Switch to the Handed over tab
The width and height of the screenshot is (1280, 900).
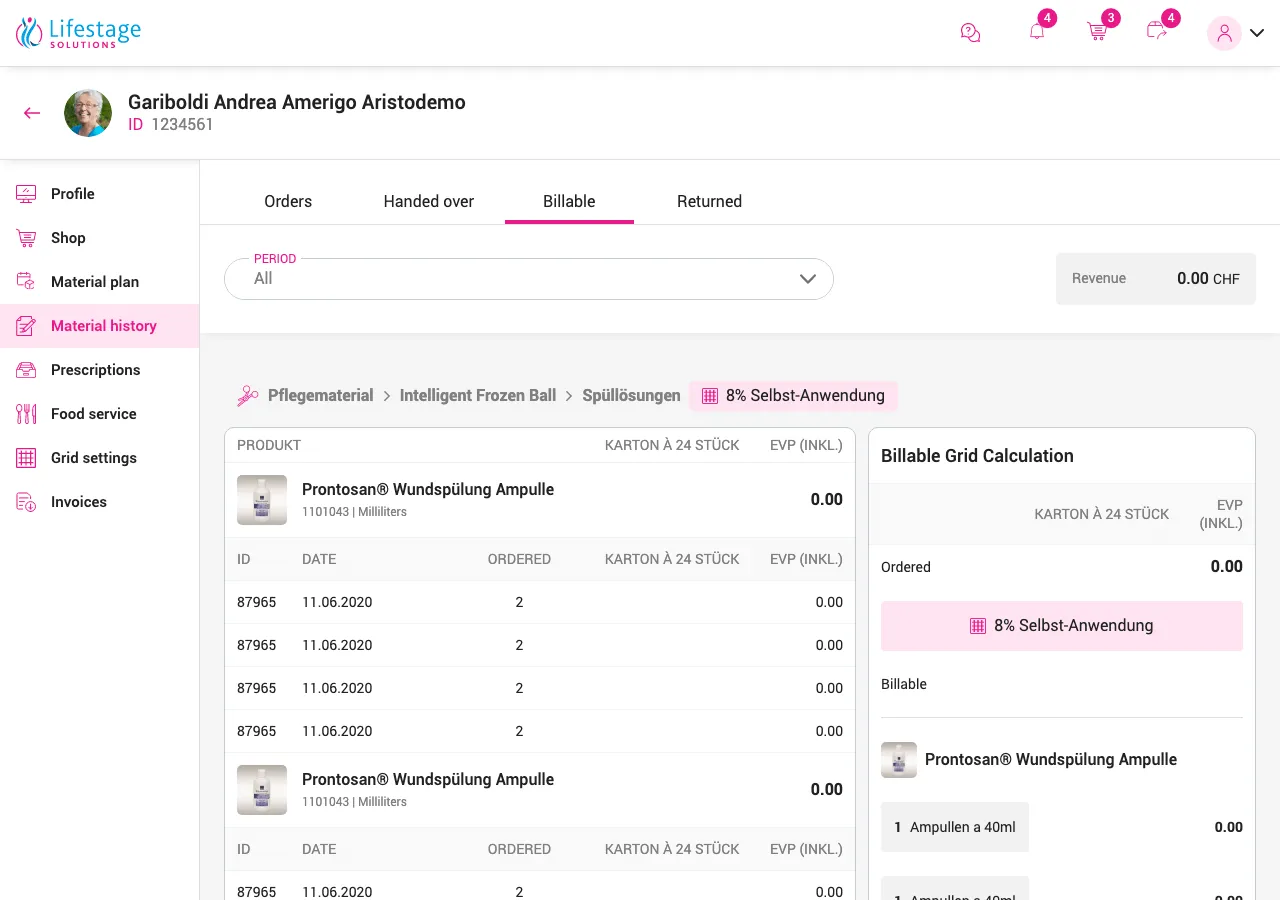[x=429, y=201]
